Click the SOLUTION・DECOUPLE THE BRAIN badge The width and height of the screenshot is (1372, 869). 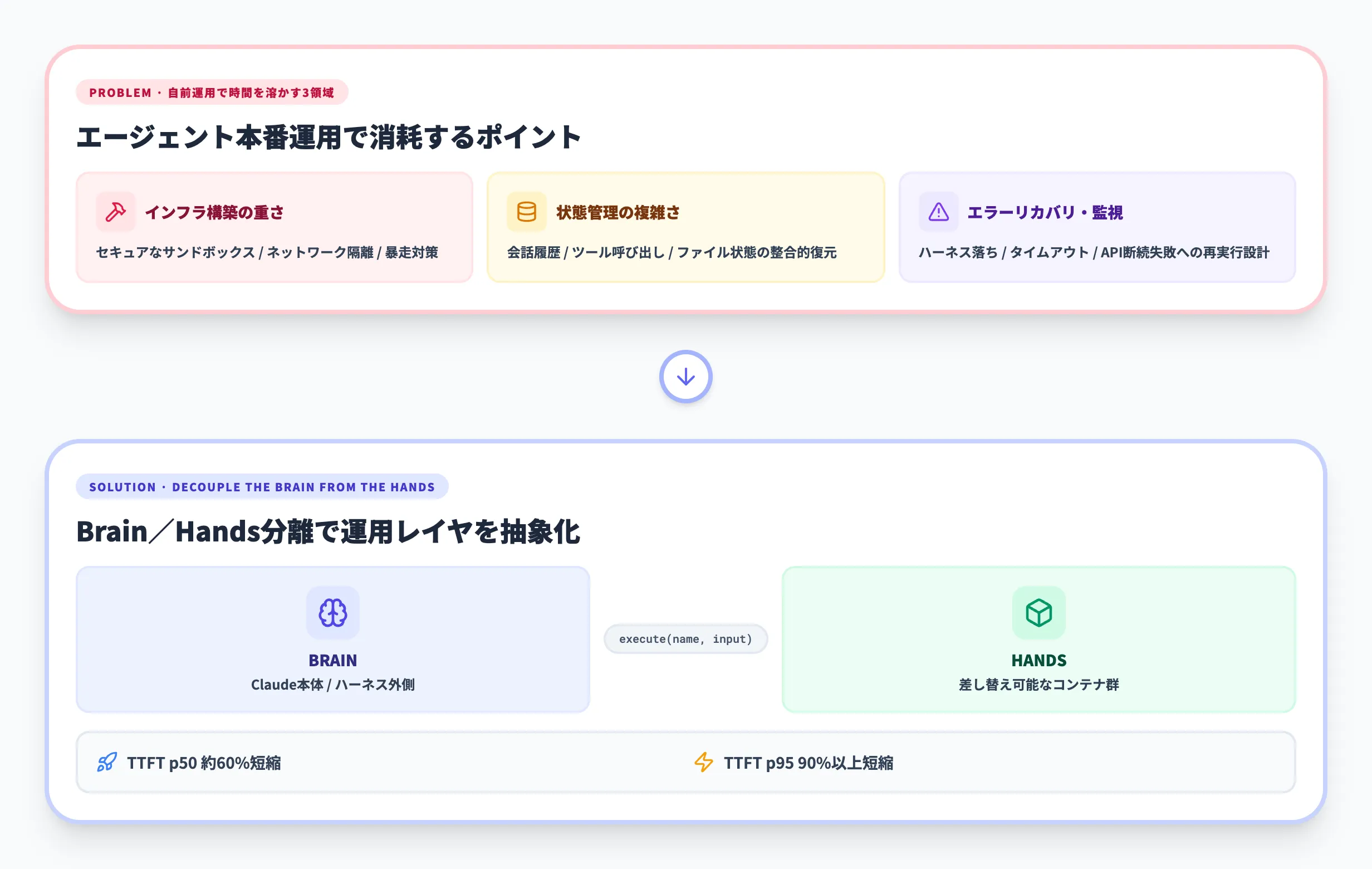point(262,487)
